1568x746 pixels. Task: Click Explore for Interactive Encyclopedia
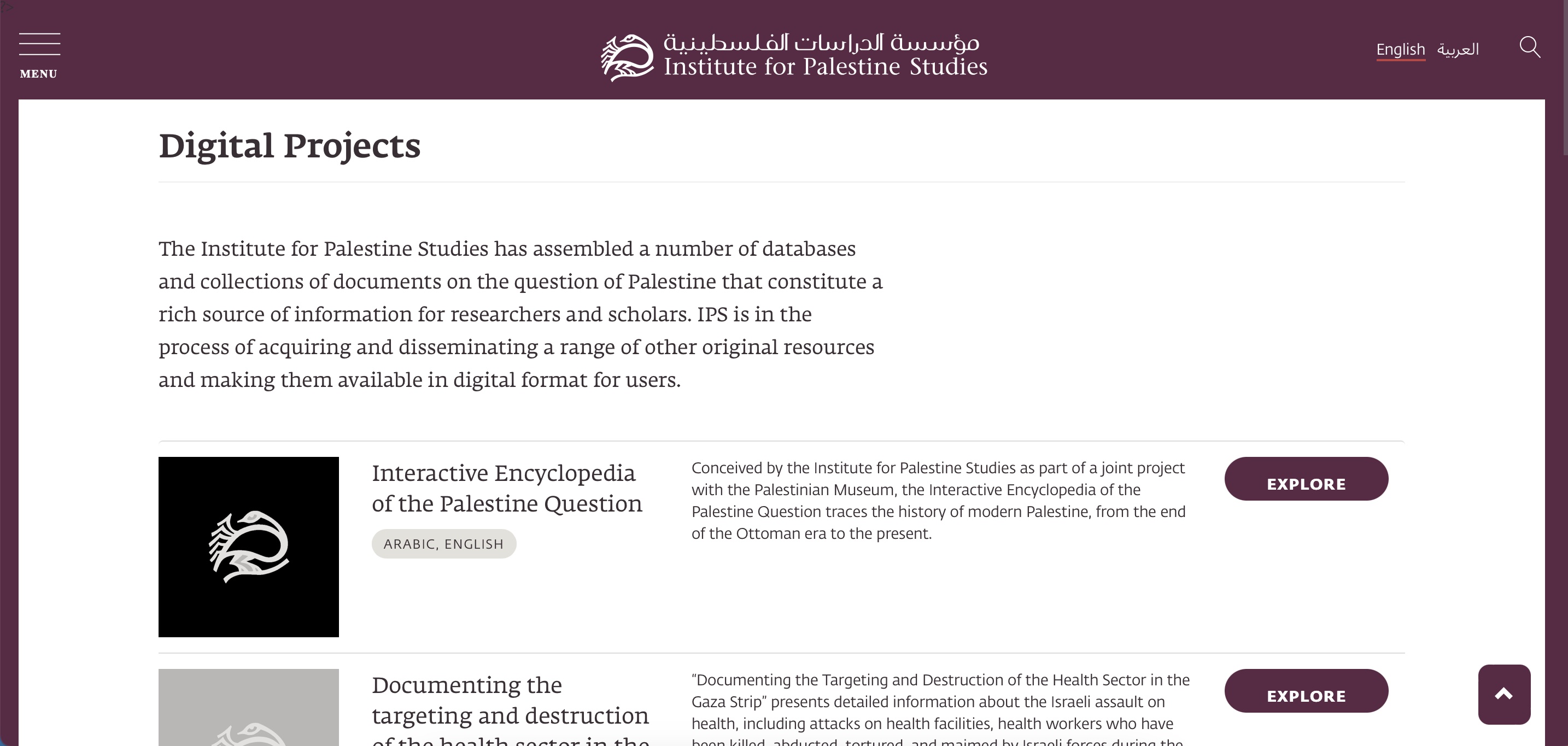click(x=1306, y=479)
